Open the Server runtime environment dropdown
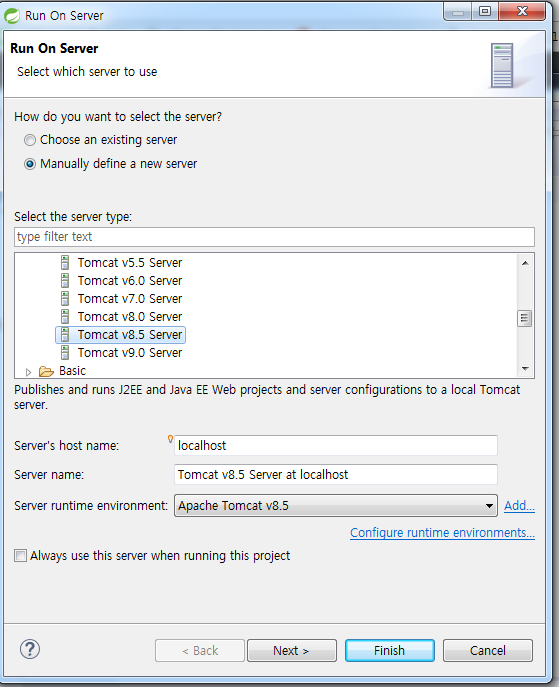Viewport: 559px width, 687px height. tap(336, 506)
